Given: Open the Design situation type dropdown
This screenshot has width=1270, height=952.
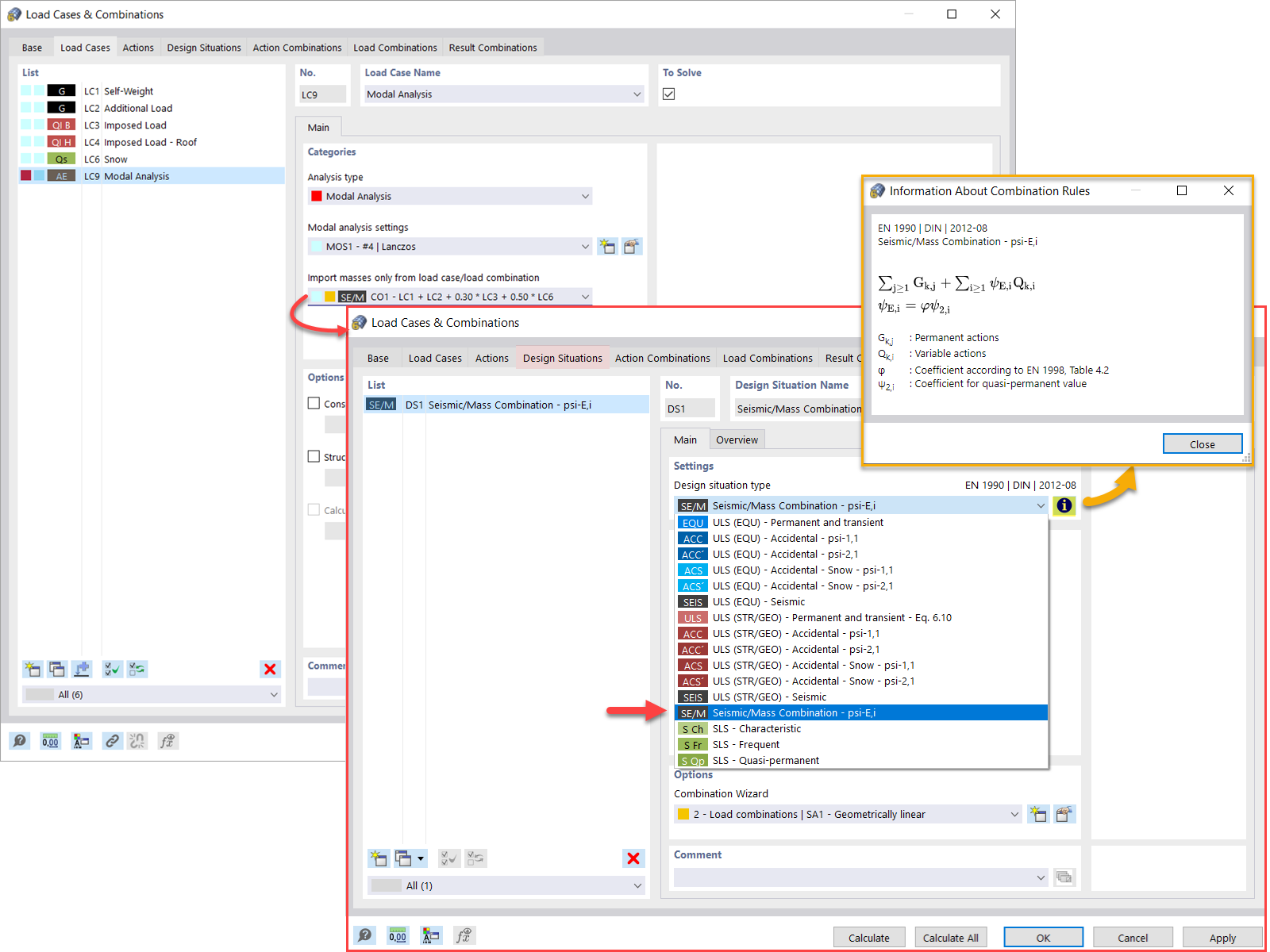Looking at the screenshot, I should click(x=1041, y=505).
